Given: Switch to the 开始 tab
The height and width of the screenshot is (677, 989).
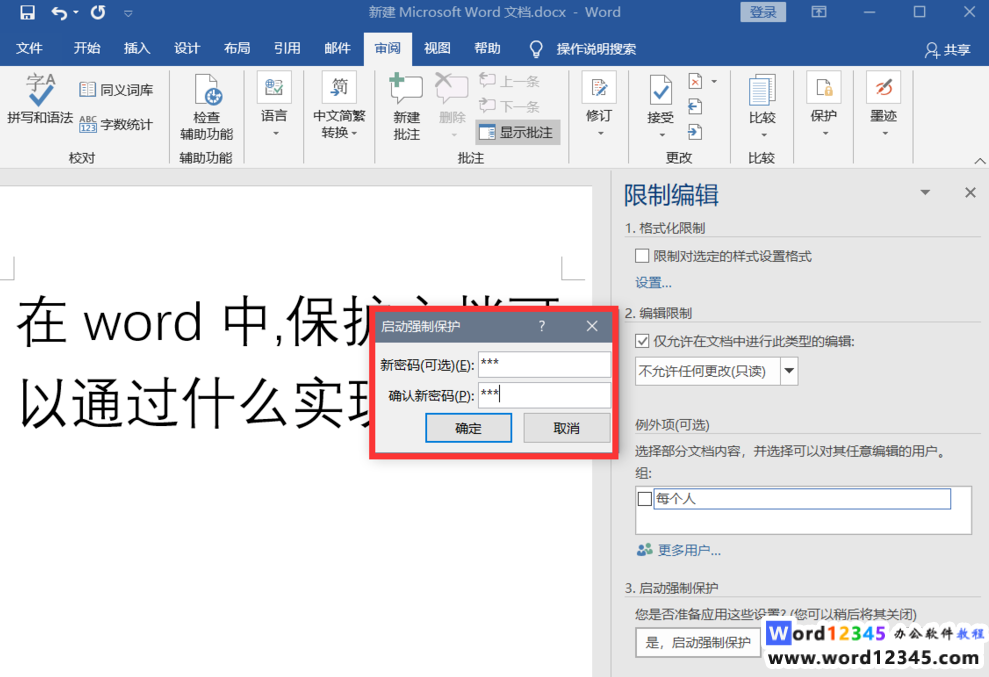Looking at the screenshot, I should [86, 49].
